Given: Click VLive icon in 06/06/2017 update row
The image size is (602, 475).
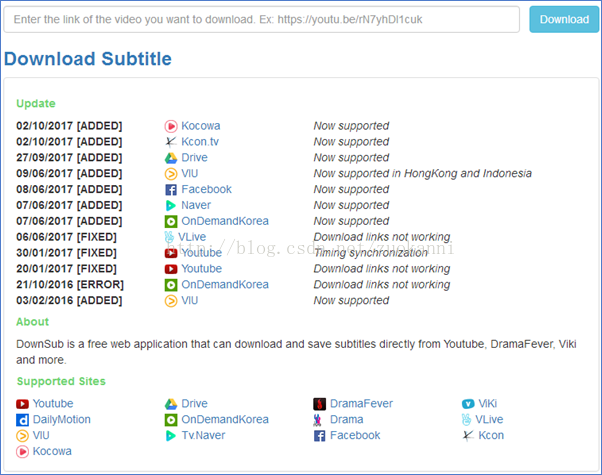Looking at the screenshot, I should point(169,237).
